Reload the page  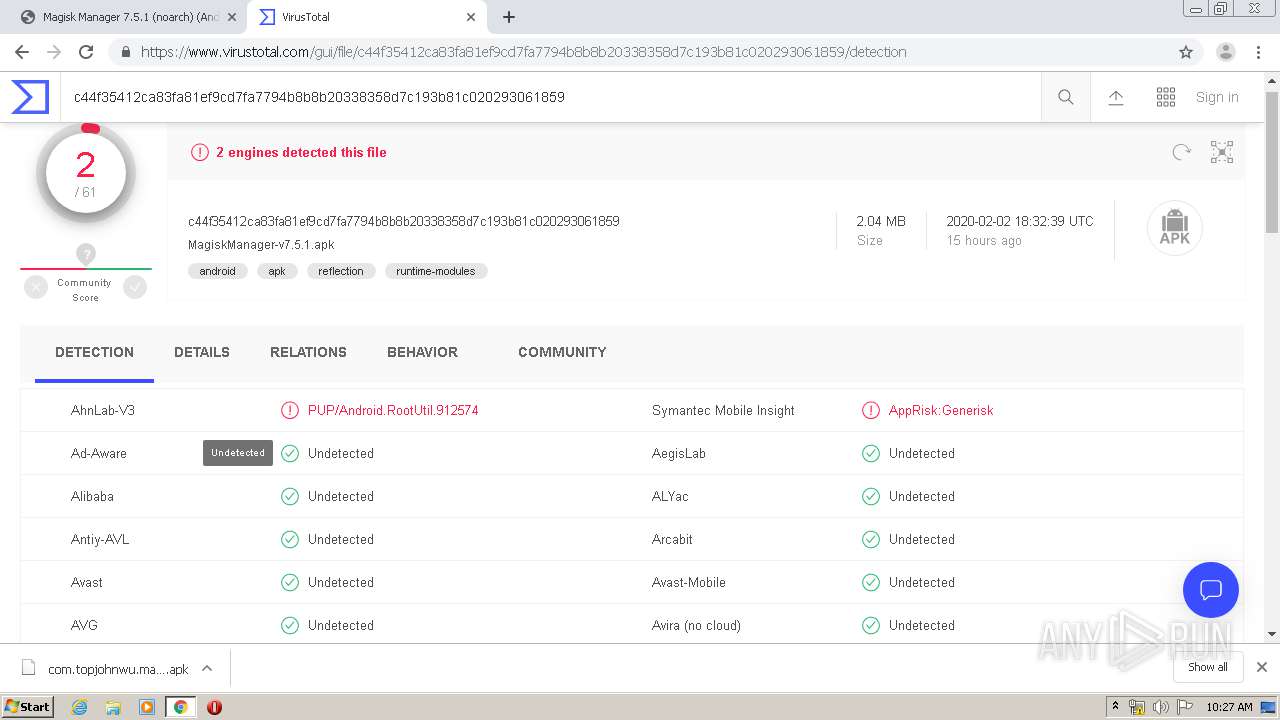point(86,52)
